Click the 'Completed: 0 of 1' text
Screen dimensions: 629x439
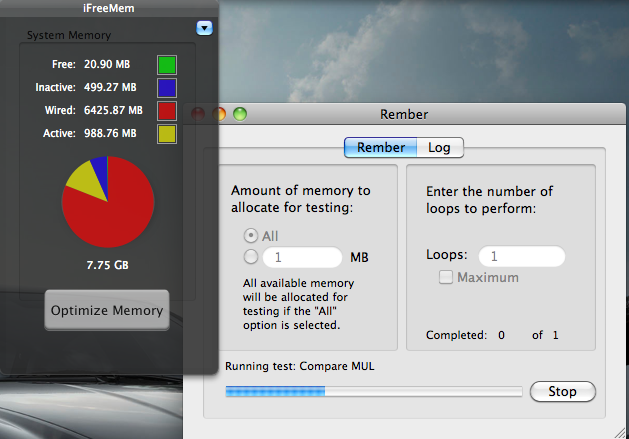(492, 335)
